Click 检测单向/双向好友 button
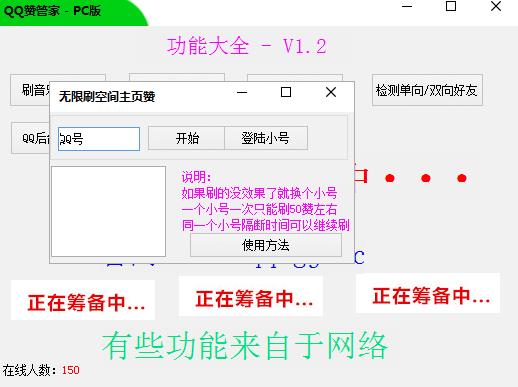The height and width of the screenshot is (387, 518). 427,90
